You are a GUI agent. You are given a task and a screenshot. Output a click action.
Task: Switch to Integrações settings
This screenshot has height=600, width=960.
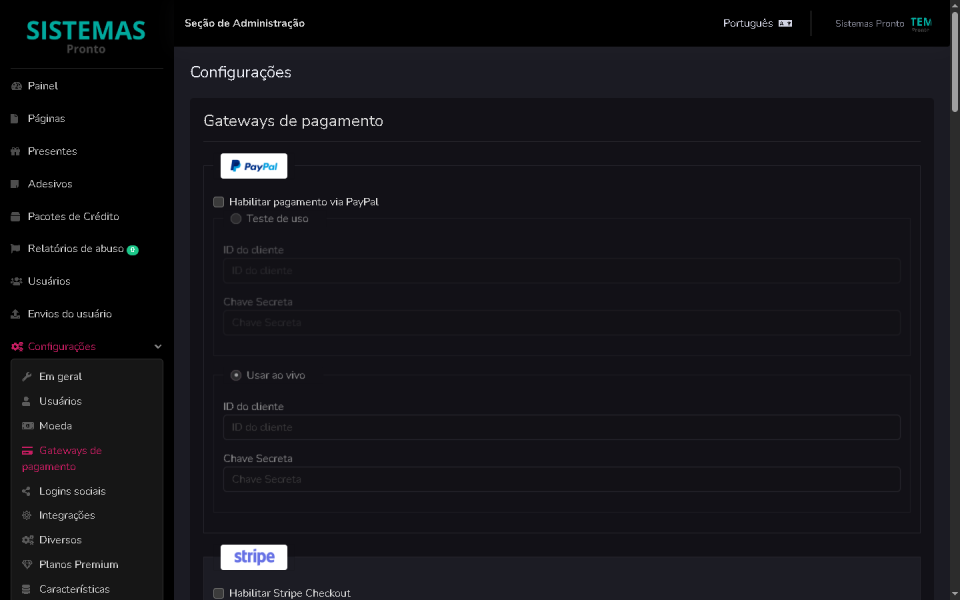pyautogui.click(x=26, y=514)
